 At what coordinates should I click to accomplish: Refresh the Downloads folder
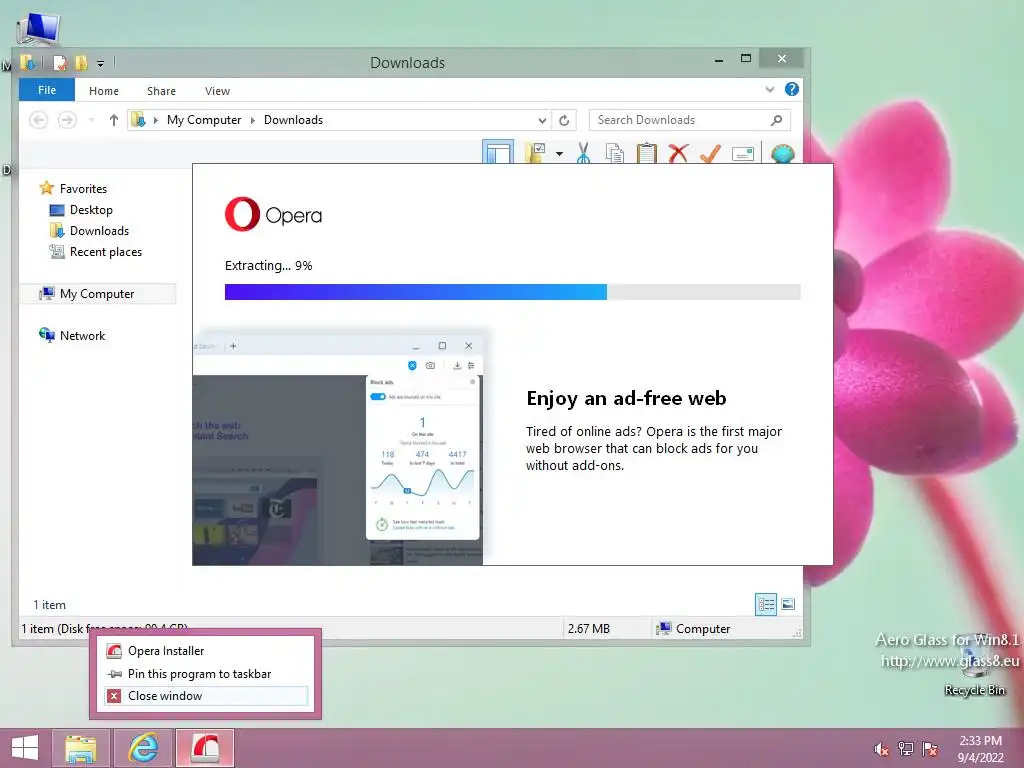pos(564,120)
